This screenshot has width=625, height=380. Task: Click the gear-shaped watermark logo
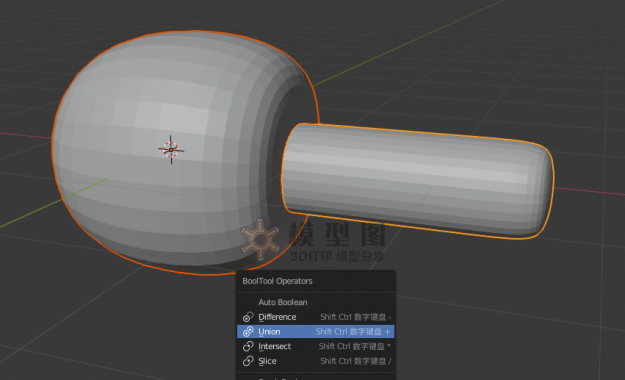click(x=260, y=240)
